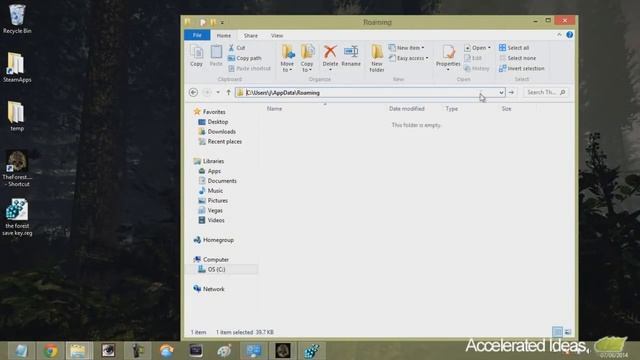Click Select none in ribbon
Image resolution: width=640 pixels, height=360 pixels.
(518, 58)
